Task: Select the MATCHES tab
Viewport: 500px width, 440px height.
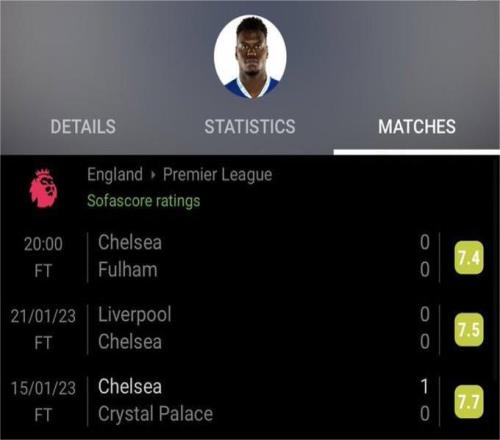Action: (x=417, y=127)
